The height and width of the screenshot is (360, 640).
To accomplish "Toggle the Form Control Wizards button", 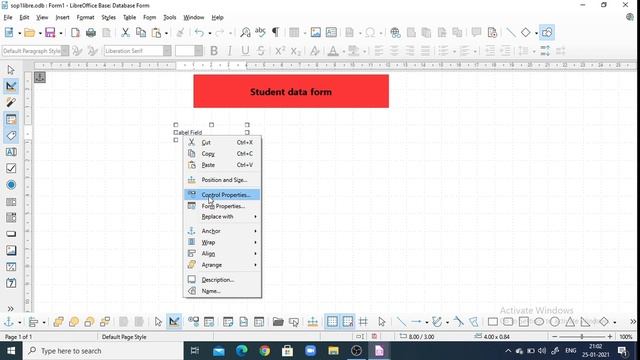I will pos(11,102).
